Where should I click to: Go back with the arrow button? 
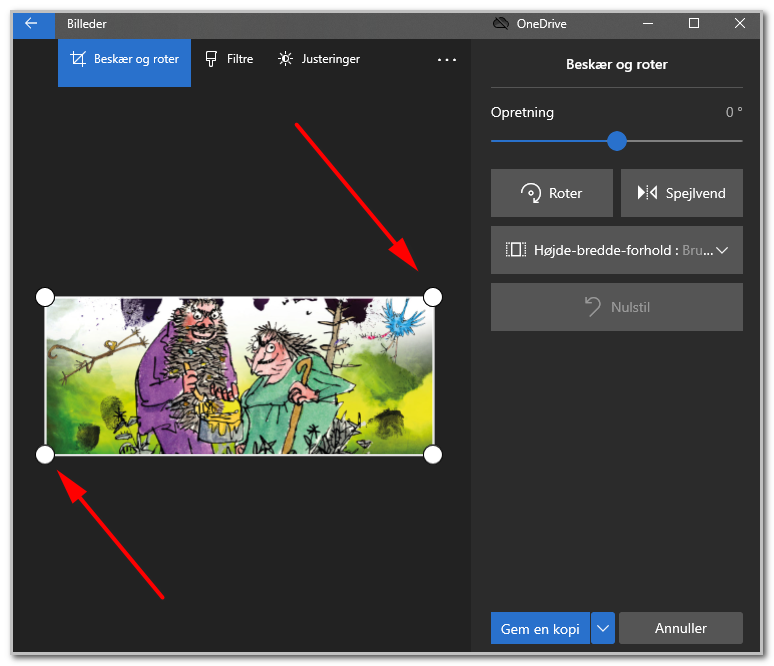(34, 24)
